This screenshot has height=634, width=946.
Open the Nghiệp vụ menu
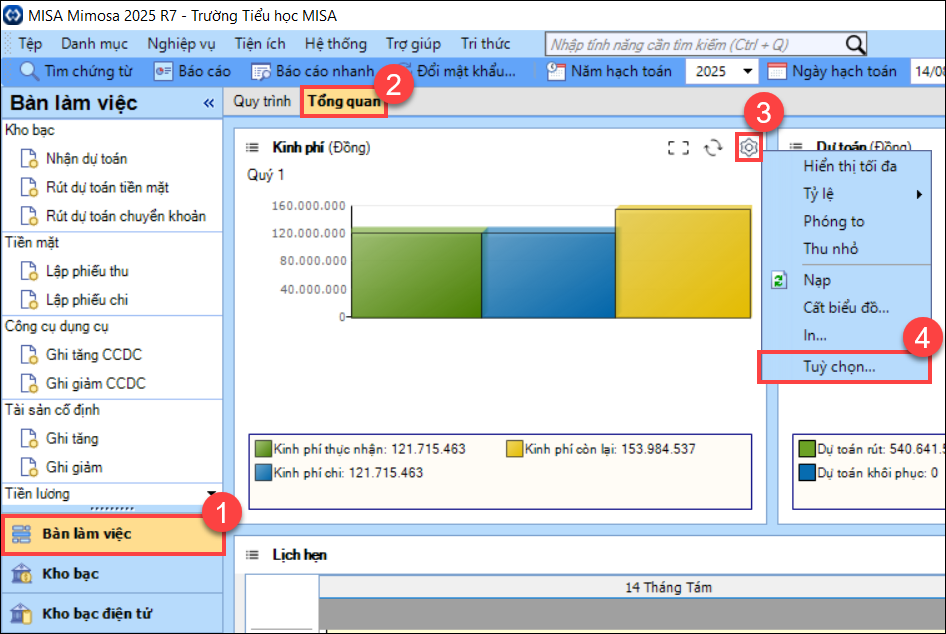point(181,44)
